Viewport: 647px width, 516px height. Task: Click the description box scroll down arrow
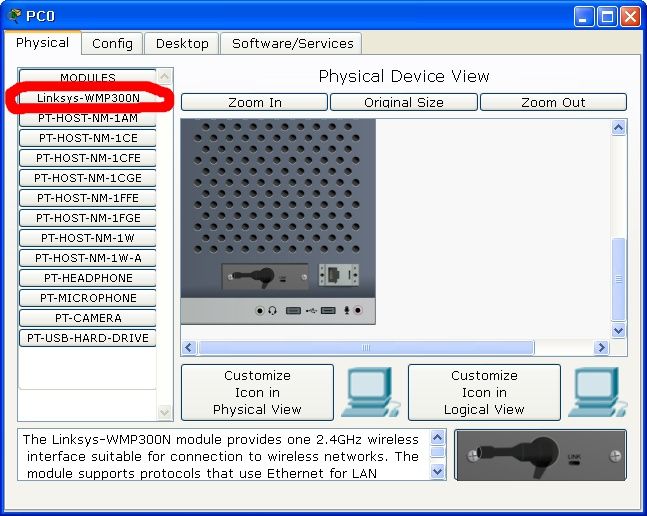(x=437, y=471)
